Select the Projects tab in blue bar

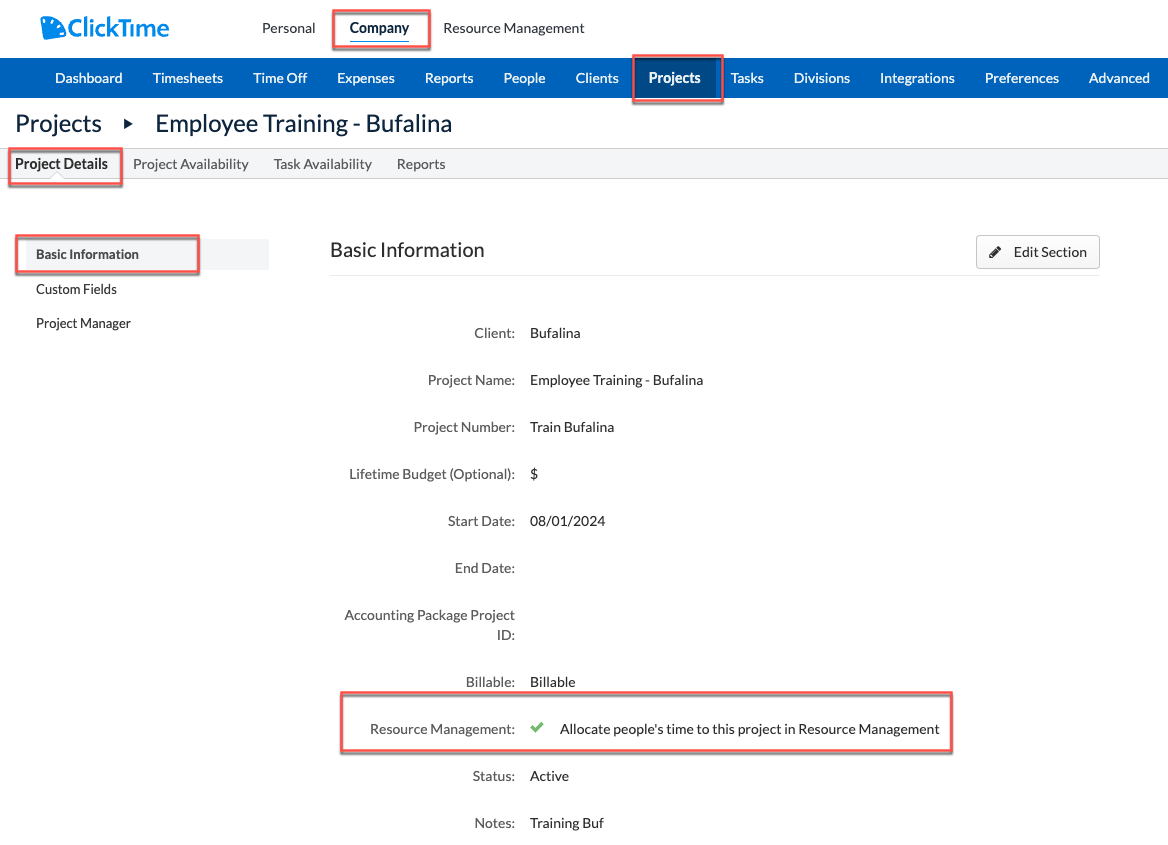[675, 78]
